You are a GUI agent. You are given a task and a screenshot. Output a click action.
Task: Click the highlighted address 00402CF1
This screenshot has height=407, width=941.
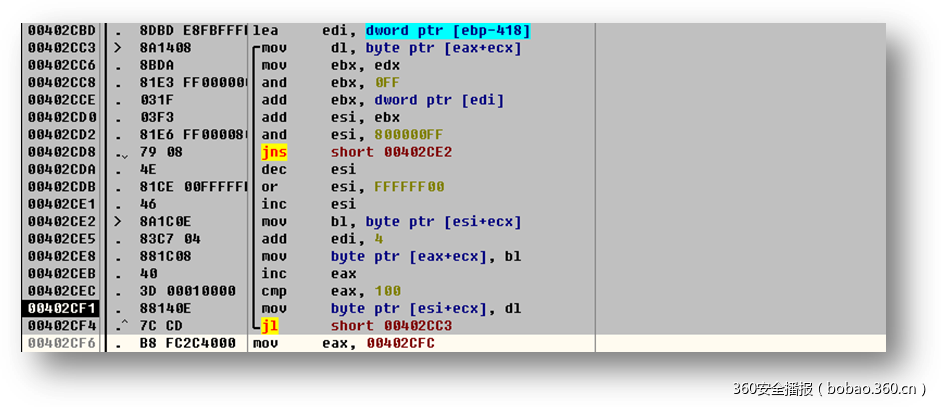(x=60, y=308)
